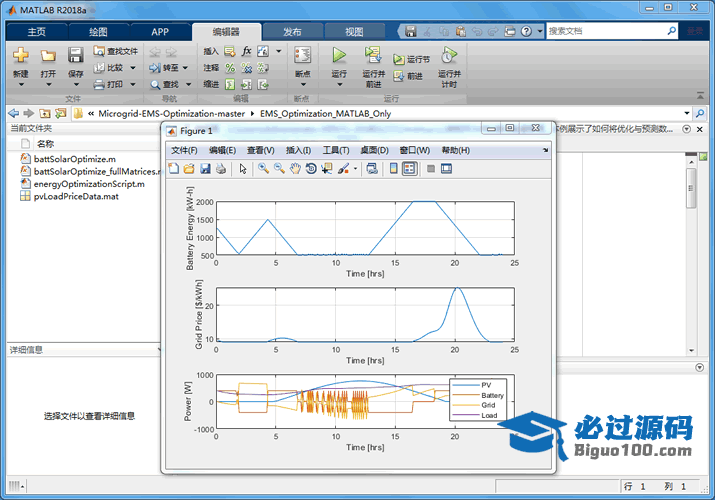The image size is (715, 500).
Task: Click 运行节 run section button
Action: (x=412, y=59)
